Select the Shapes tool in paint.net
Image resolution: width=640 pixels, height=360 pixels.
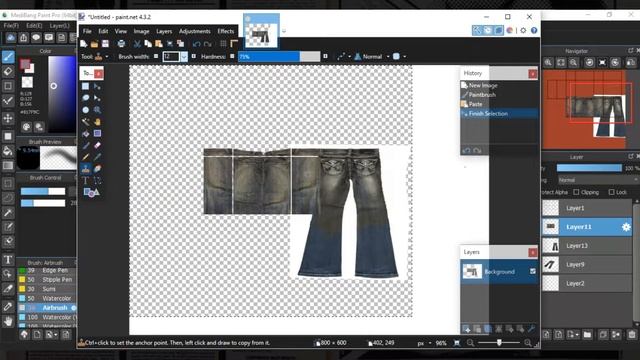pyautogui.click(x=91, y=192)
